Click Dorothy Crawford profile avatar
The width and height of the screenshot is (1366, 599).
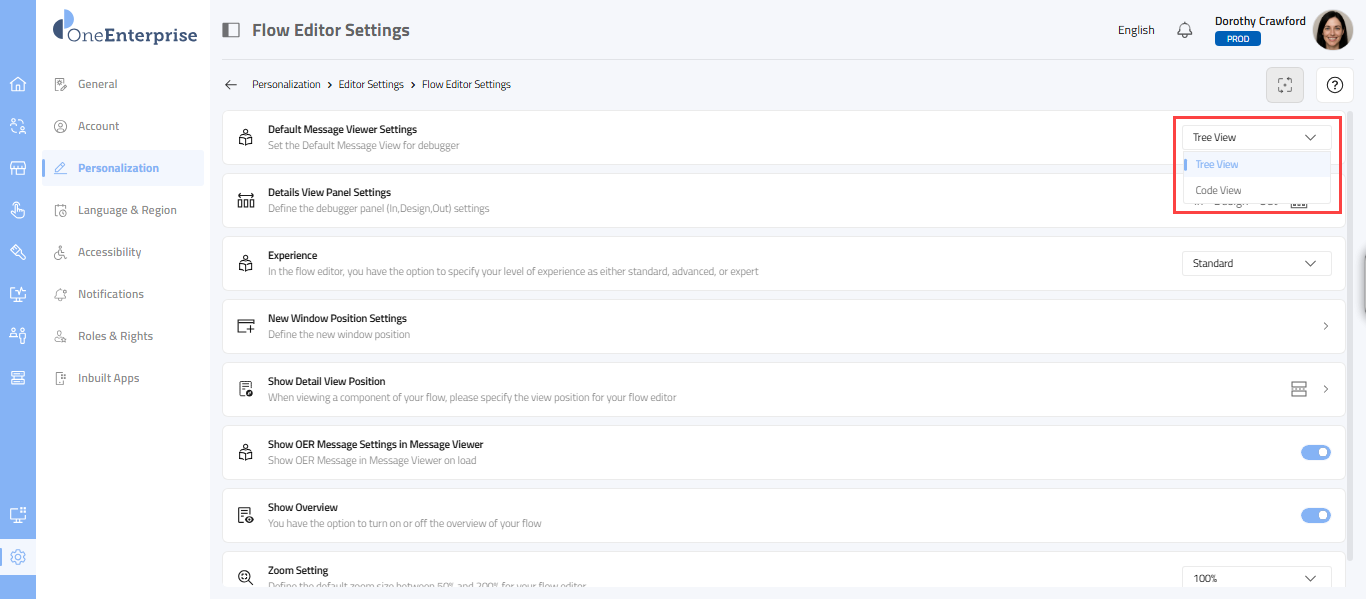(x=1332, y=31)
